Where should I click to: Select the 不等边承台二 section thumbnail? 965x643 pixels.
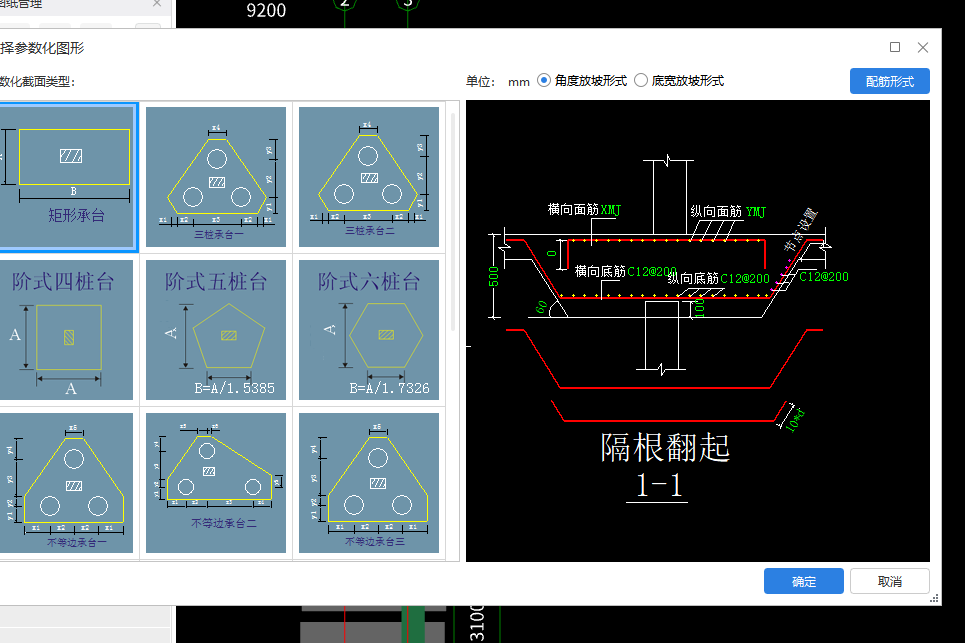pyautogui.click(x=216, y=482)
